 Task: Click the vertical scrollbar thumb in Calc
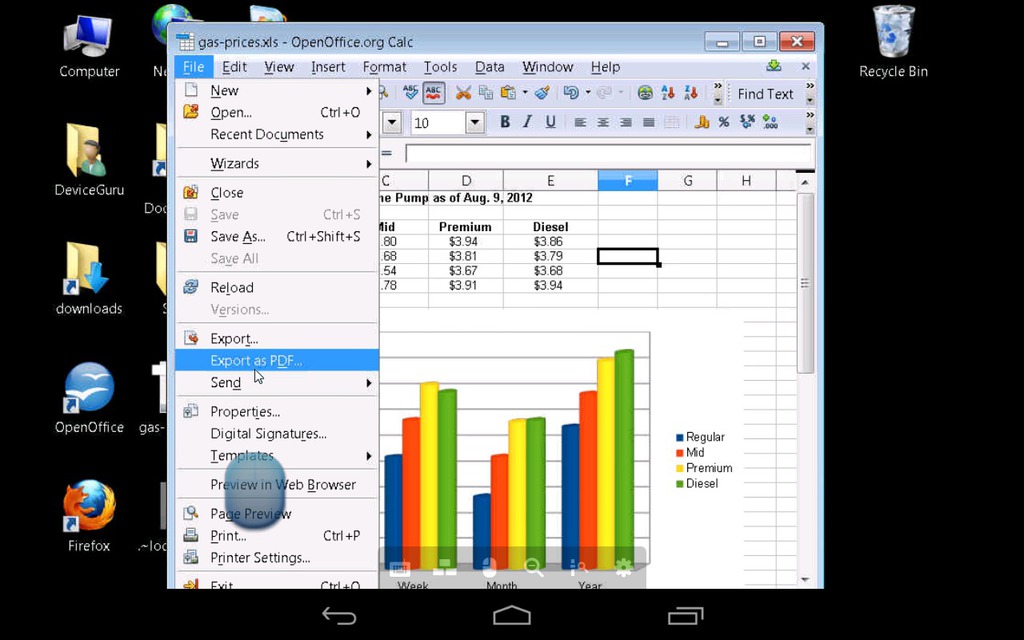(x=805, y=283)
